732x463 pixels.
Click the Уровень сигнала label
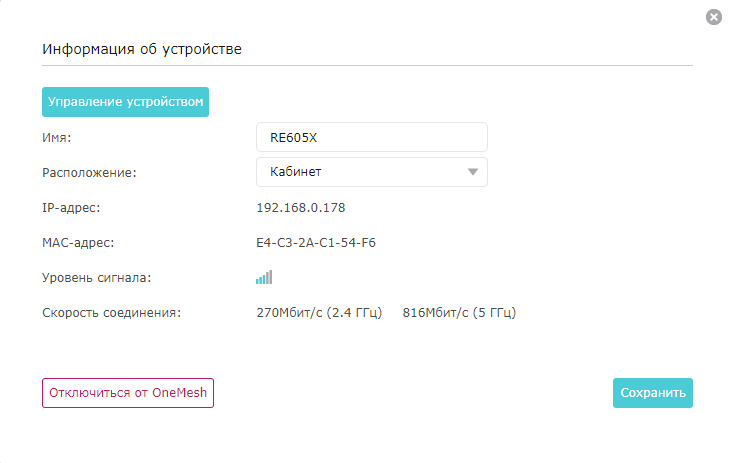pyautogui.click(x=97, y=278)
